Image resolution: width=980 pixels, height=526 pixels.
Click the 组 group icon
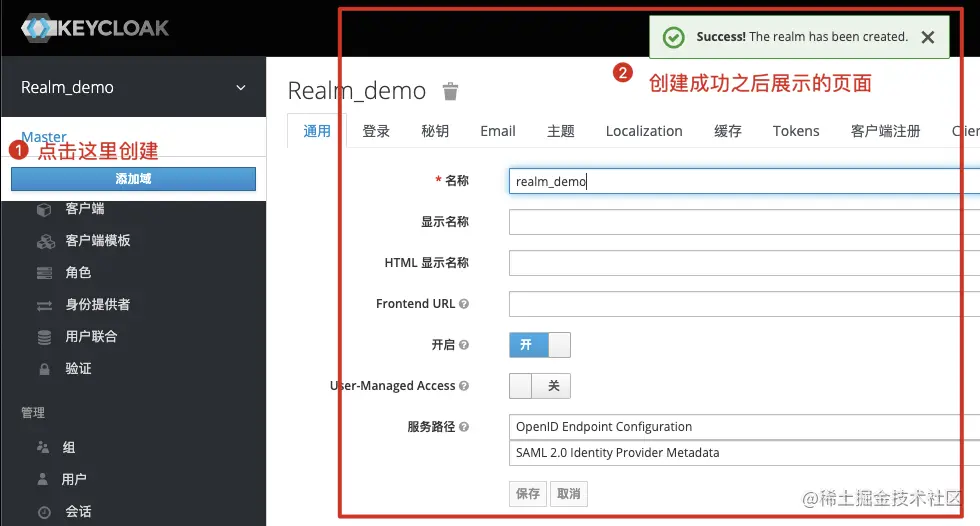coord(43,447)
